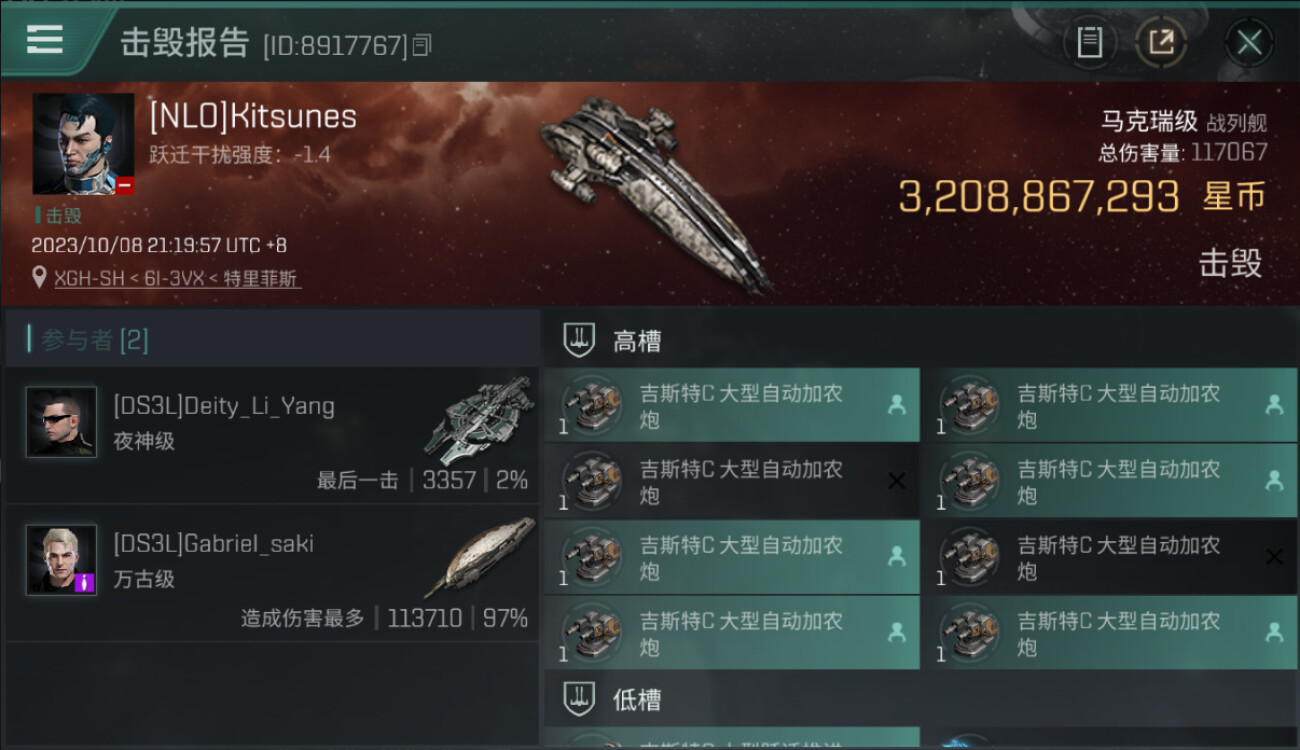Open the clipboard notes icon in header
This screenshot has width=1300, height=750.
pyautogui.click(x=1090, y=42)
